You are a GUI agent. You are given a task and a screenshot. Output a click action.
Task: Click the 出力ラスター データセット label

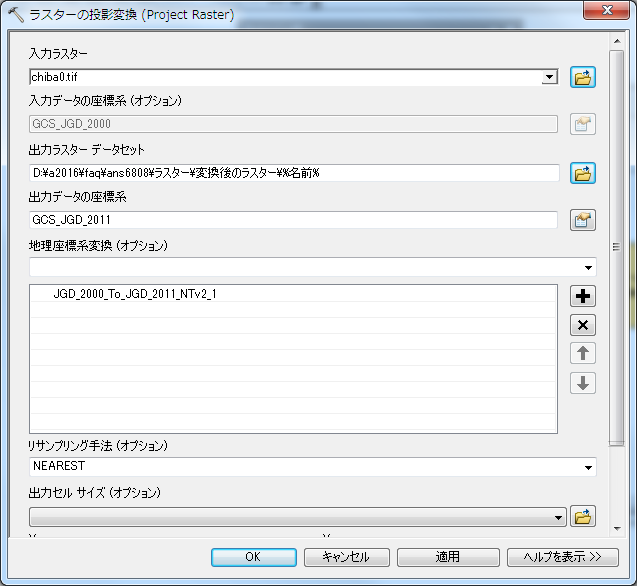pos(87,150)
